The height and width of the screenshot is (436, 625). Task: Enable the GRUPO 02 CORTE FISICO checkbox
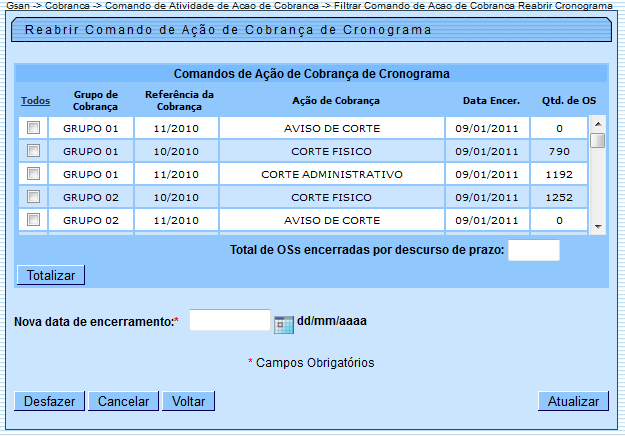tap(33, 197)
